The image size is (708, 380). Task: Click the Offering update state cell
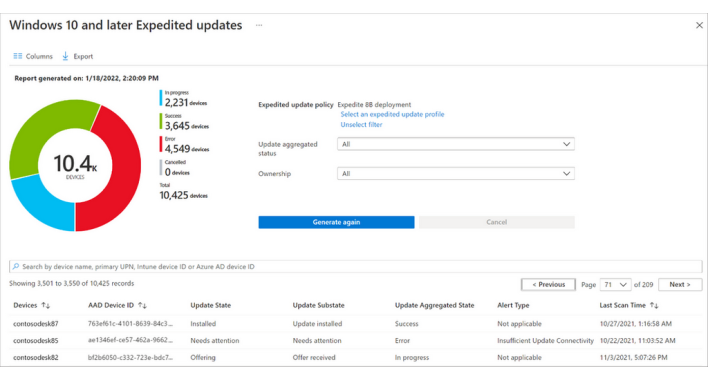point(203,357)
